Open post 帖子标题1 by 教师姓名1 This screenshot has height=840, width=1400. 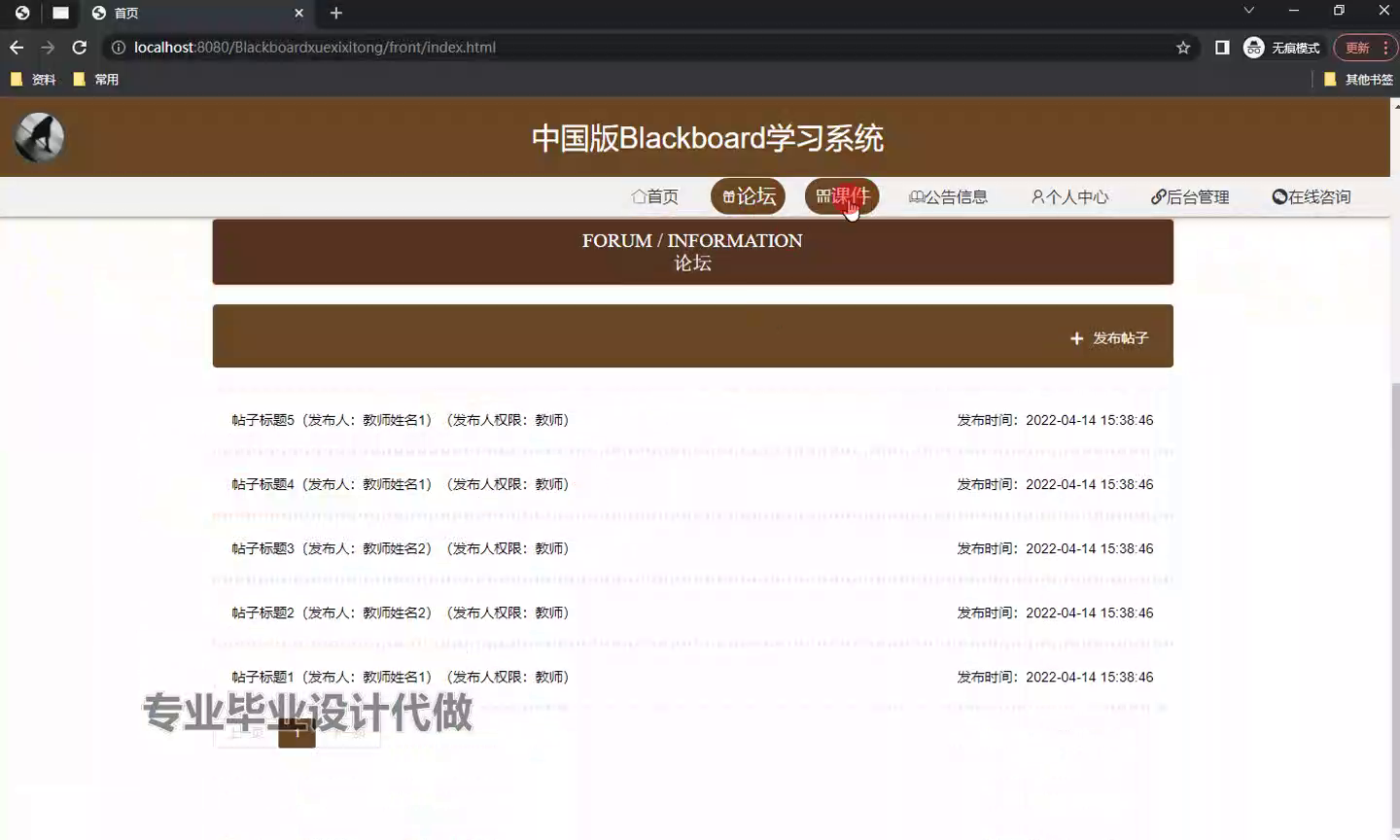[x=692, y=677]
